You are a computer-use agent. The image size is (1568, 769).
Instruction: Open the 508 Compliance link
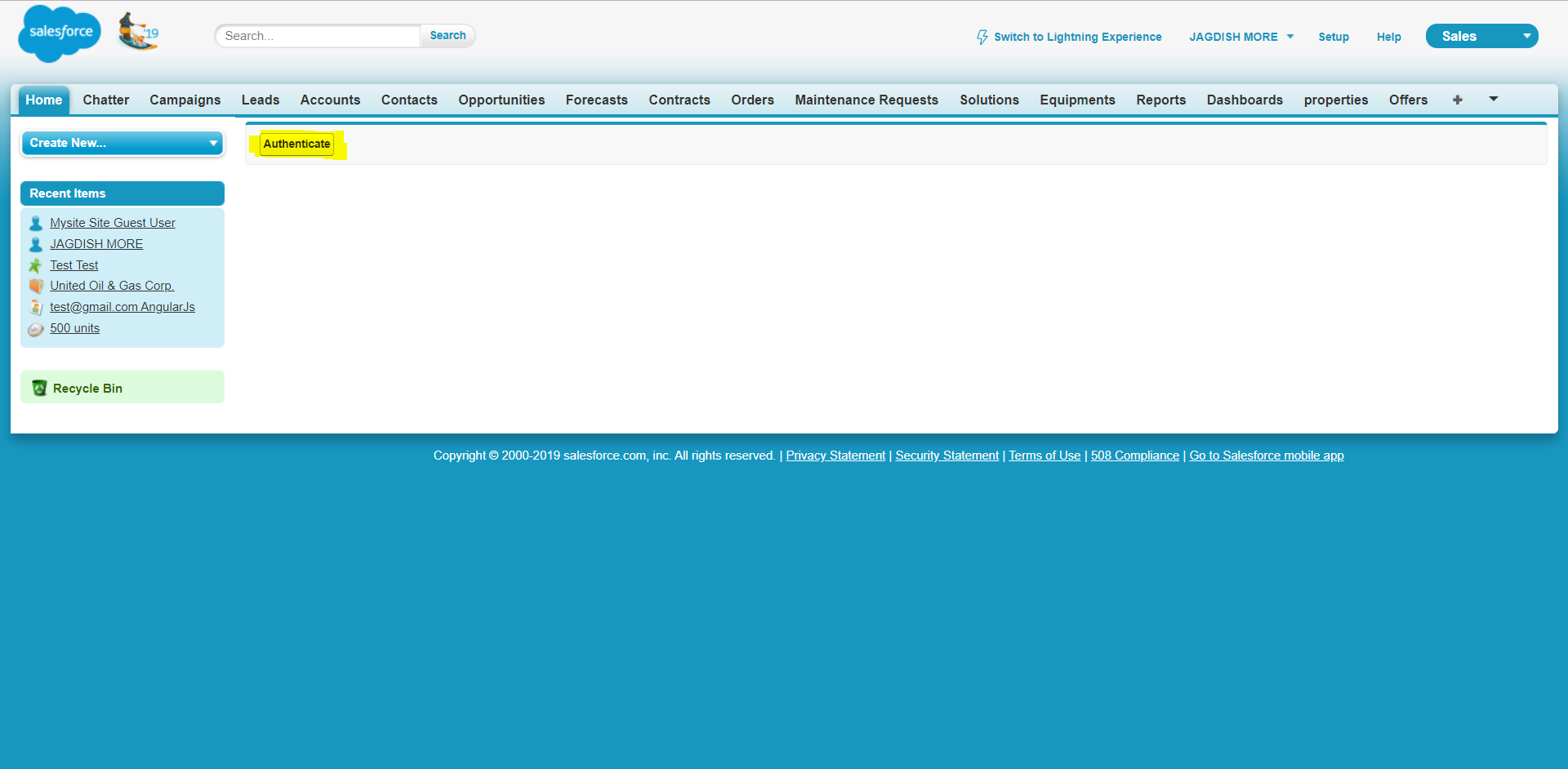point(1135,456)
